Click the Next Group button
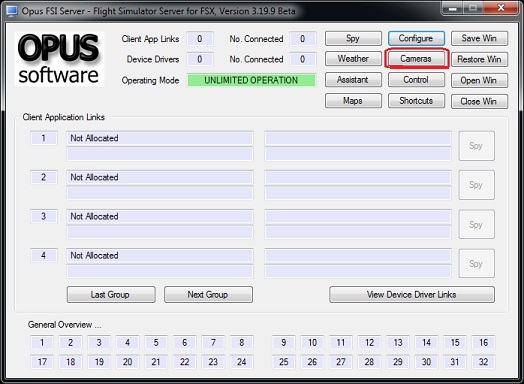This screenshot has height=384, width=524. click(208, 294)
